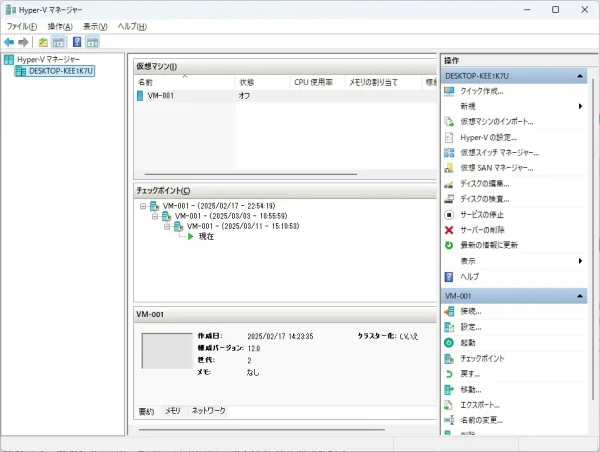Expand the 新規 submenu arrow

580,106
